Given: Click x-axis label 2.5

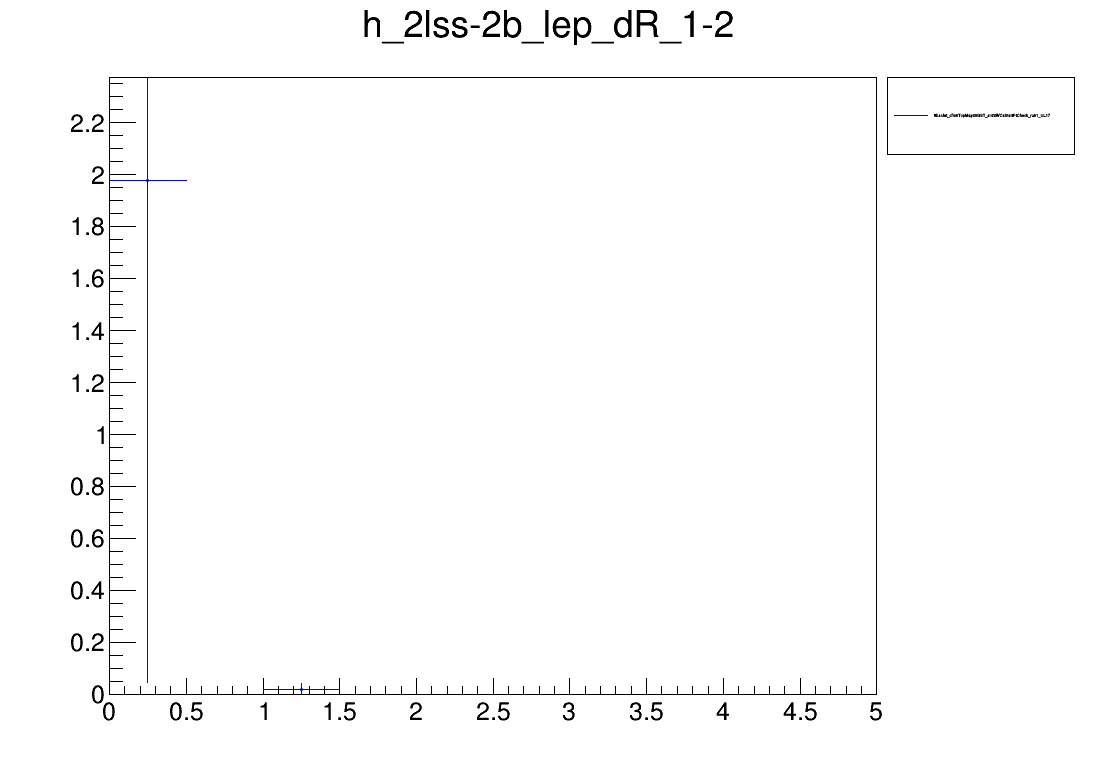Looking at the screenshot, I should (493, 713).
